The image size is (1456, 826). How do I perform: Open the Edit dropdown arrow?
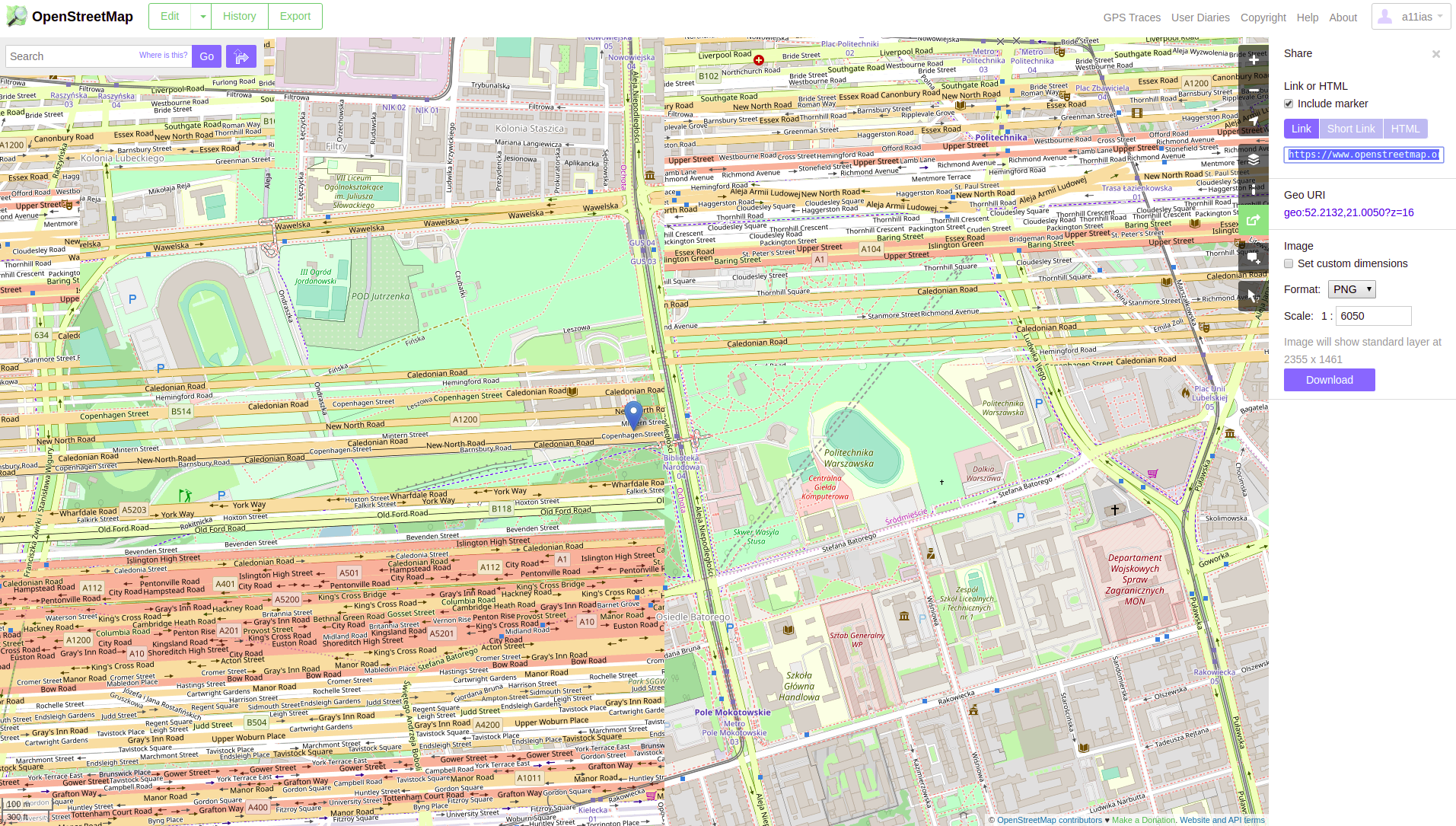[202, 16]
